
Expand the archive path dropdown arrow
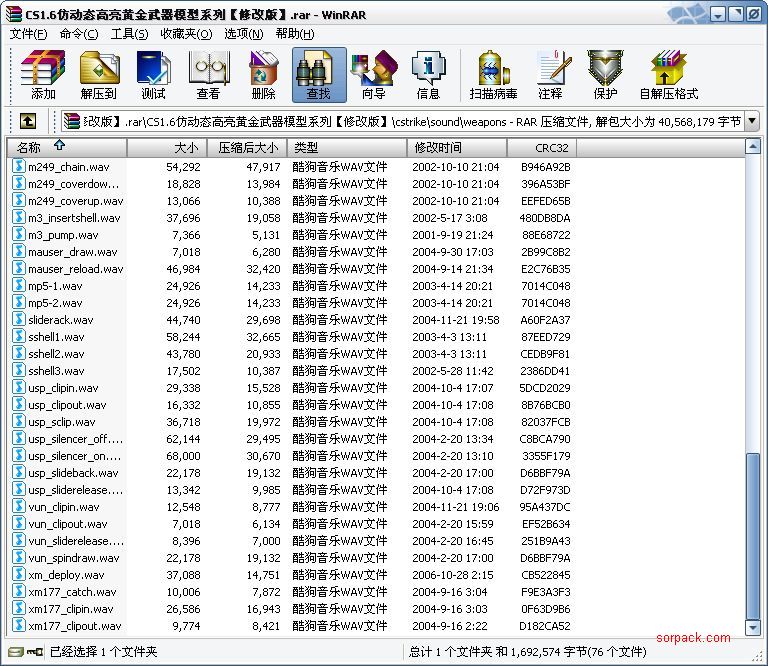coord(751,121)
